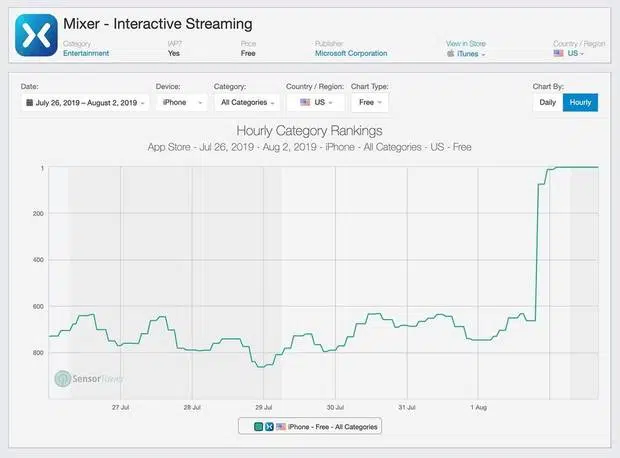Image resolution: width=620 pixels, height=458 pixels.
Task: Open the header US country selector
Action: [x=569, y=53]
